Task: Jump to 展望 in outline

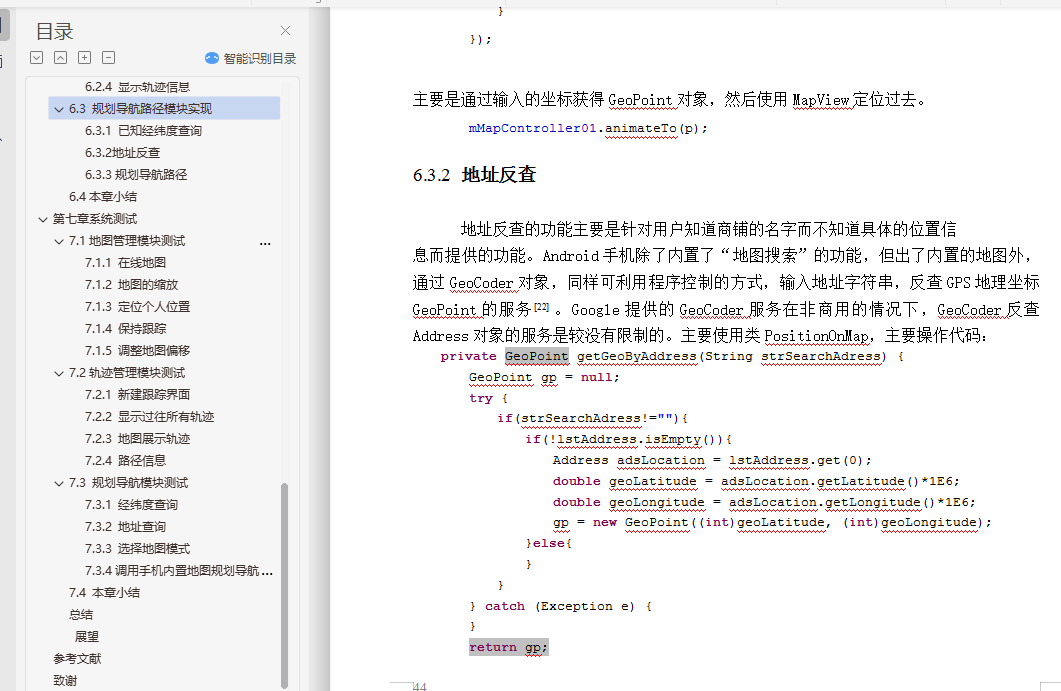Action: click(x=87, y=637)
